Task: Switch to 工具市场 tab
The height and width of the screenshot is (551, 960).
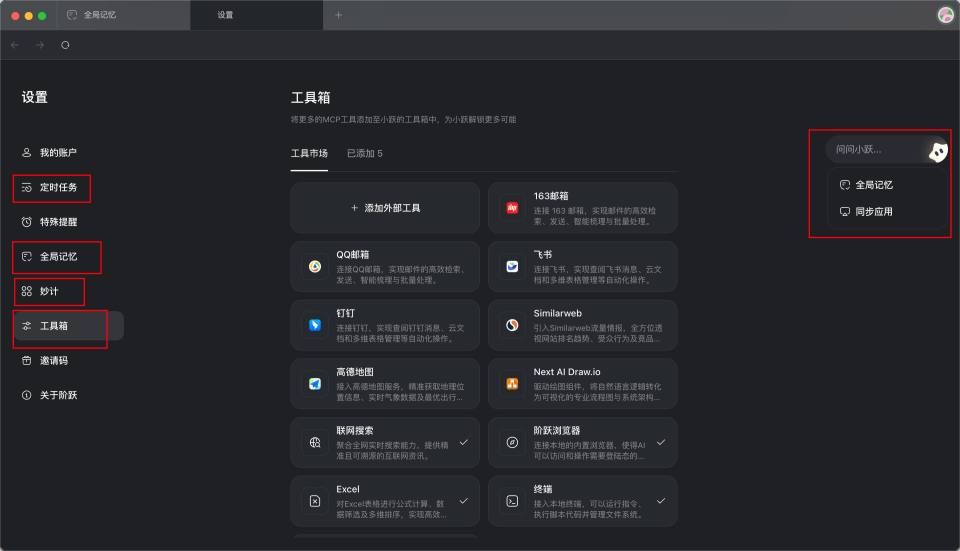Action: [x=309, y=154]
